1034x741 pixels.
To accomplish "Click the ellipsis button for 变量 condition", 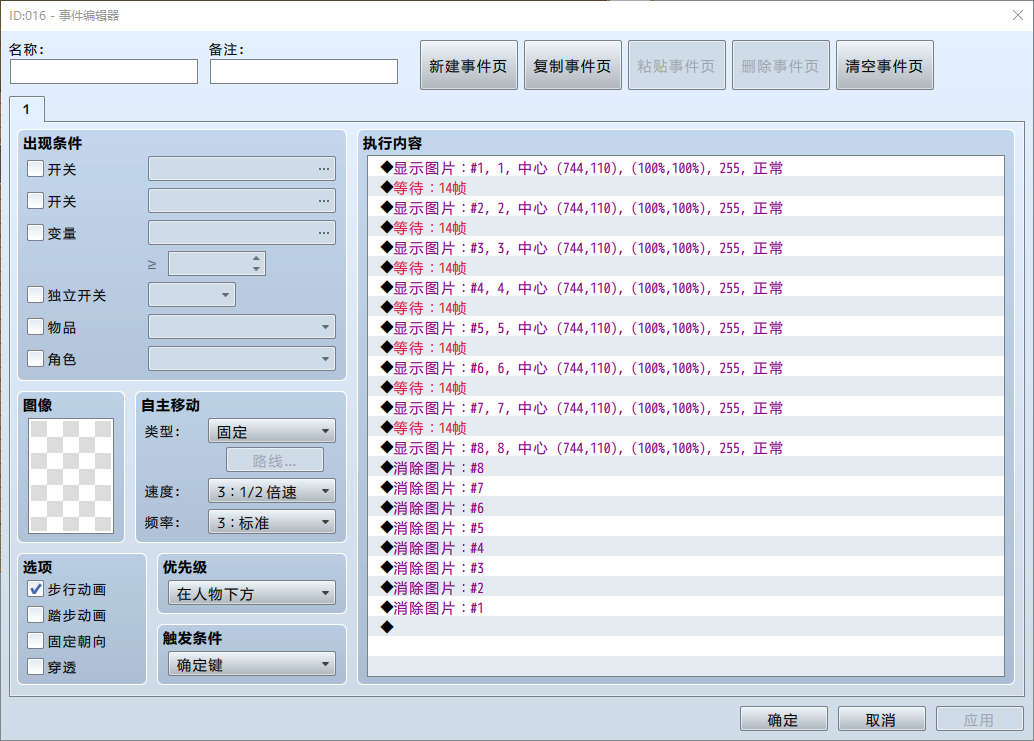I will 323,233.
